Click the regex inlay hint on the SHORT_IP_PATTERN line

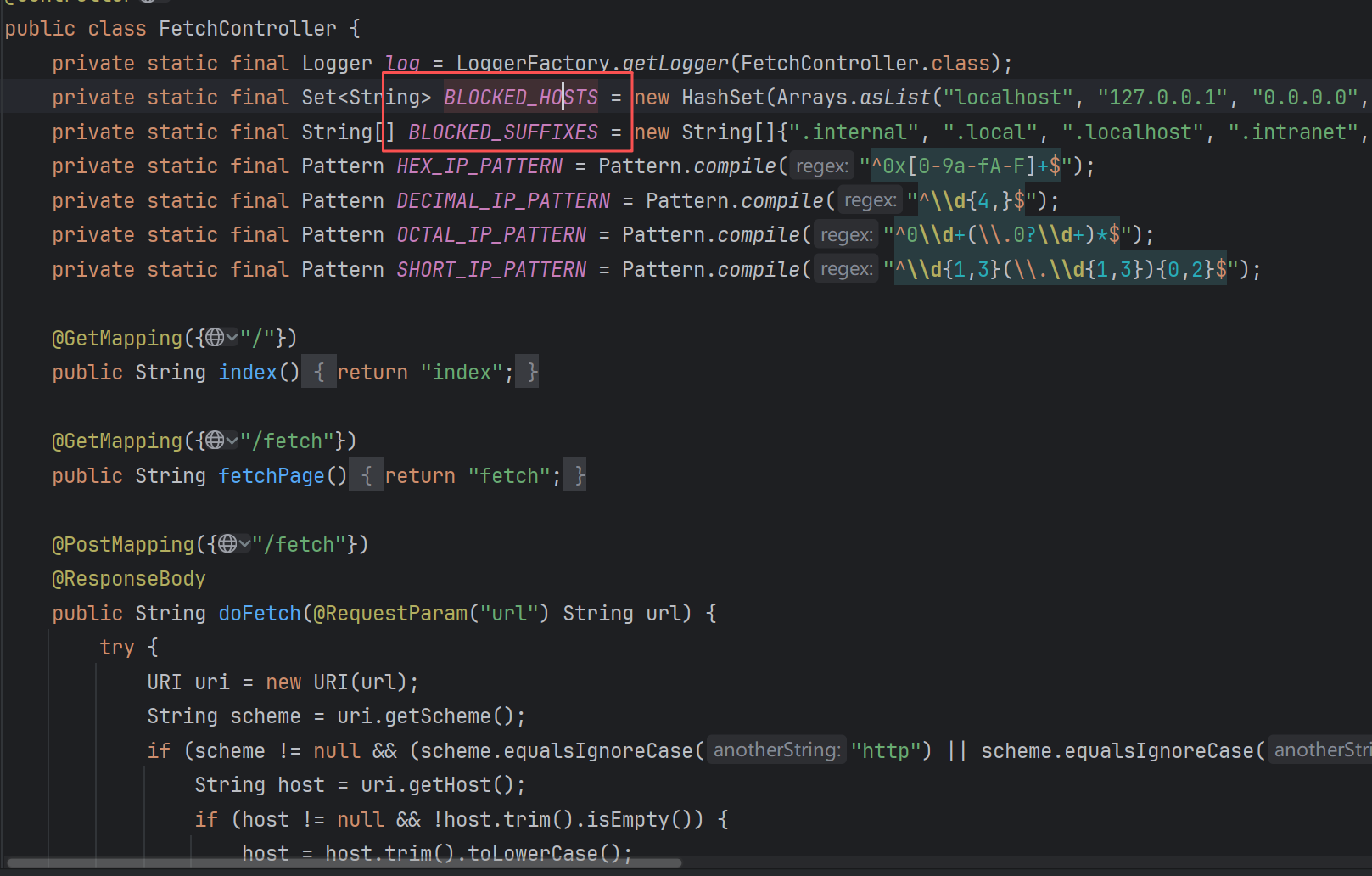point(846,269)
